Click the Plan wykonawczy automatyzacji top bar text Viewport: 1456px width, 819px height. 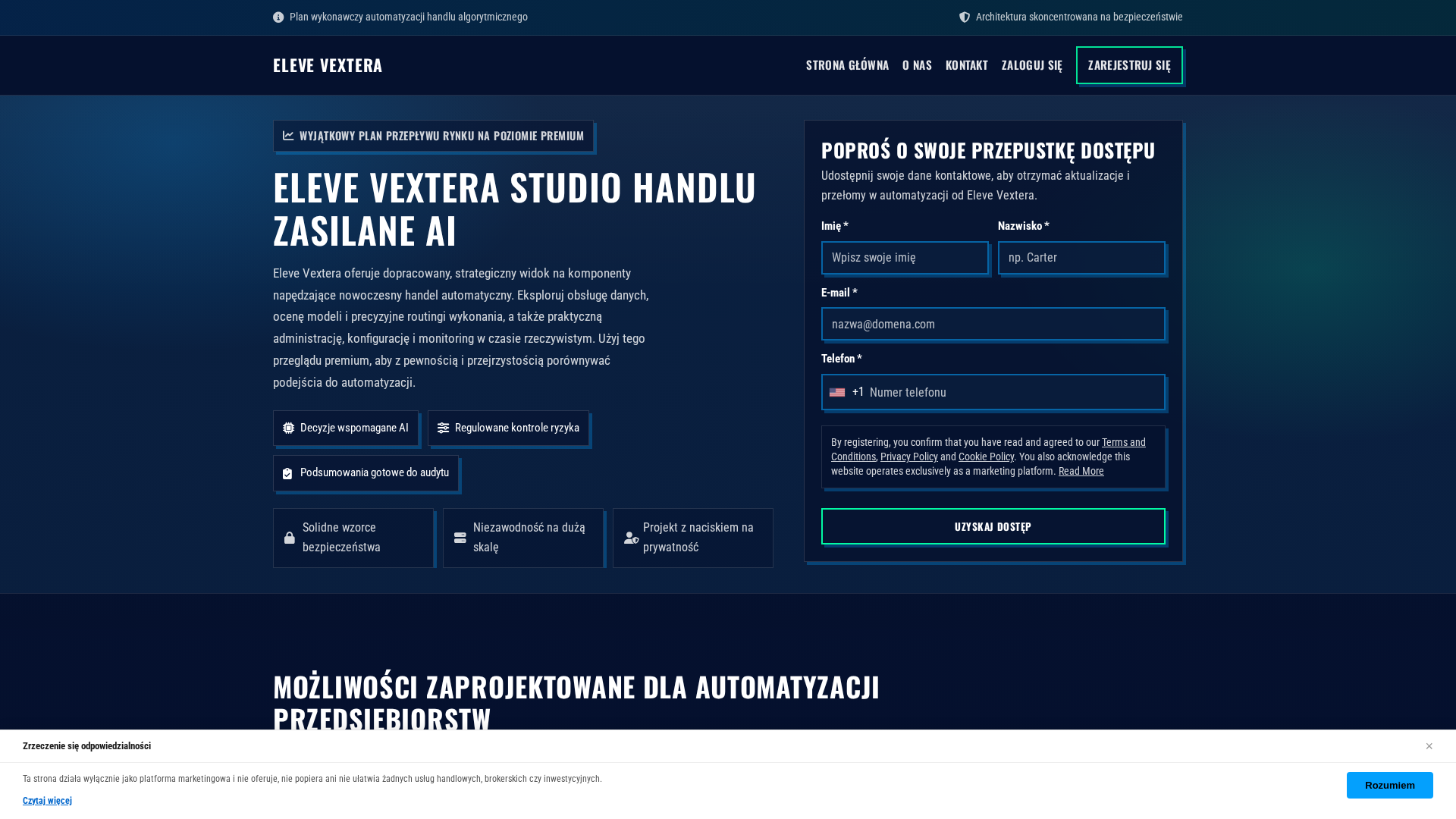[408, 17]
